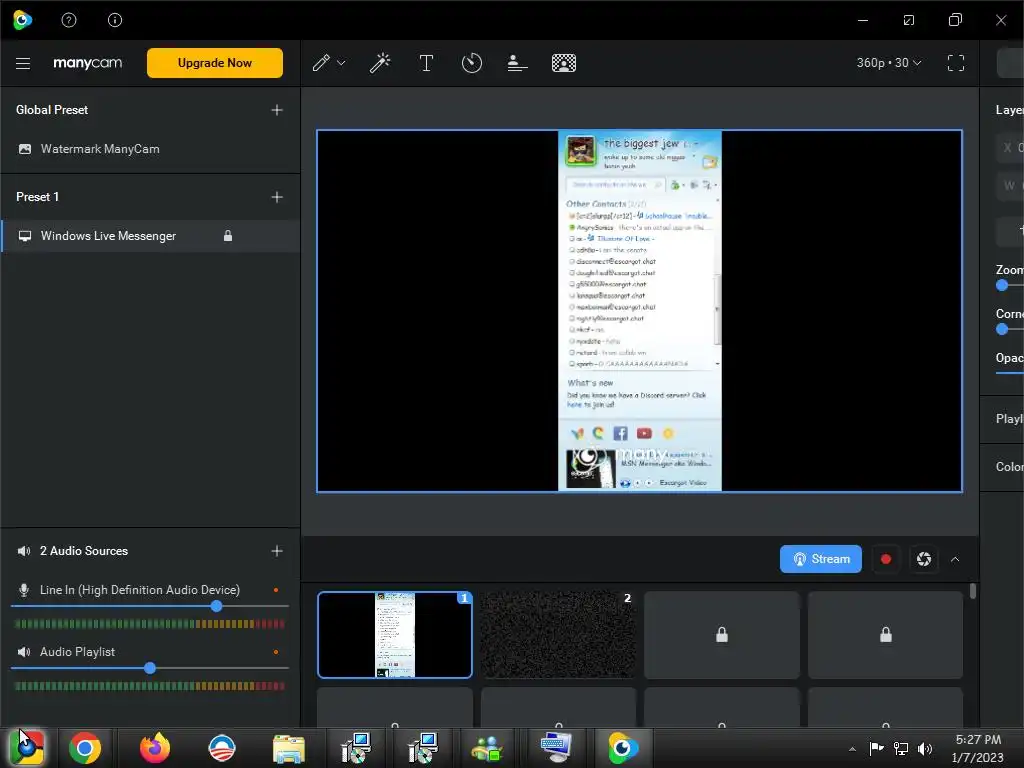This screenshot has height=768, width=1024.
Task: Mute the Audio Playlist speaker
Action: tap(24, 652)
